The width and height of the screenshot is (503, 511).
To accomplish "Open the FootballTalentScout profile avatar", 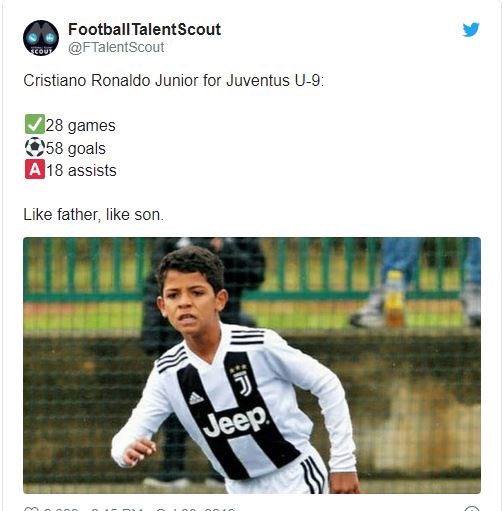I will click(41, 38).
